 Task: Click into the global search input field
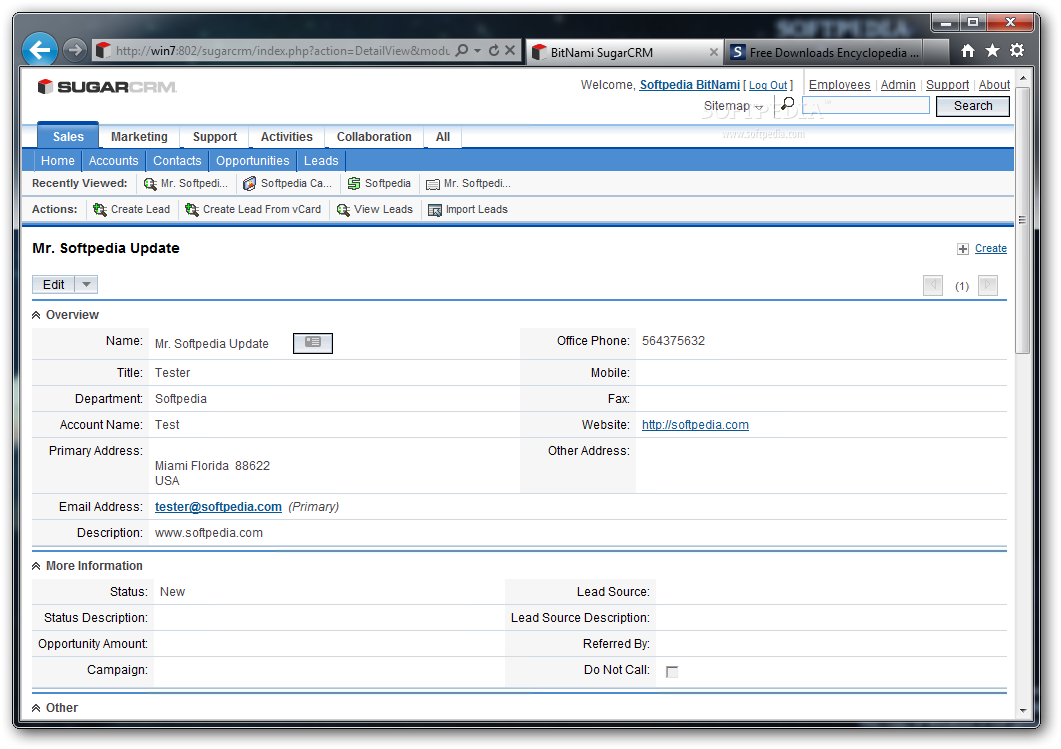pyautogui.click(x=865, y=105)
